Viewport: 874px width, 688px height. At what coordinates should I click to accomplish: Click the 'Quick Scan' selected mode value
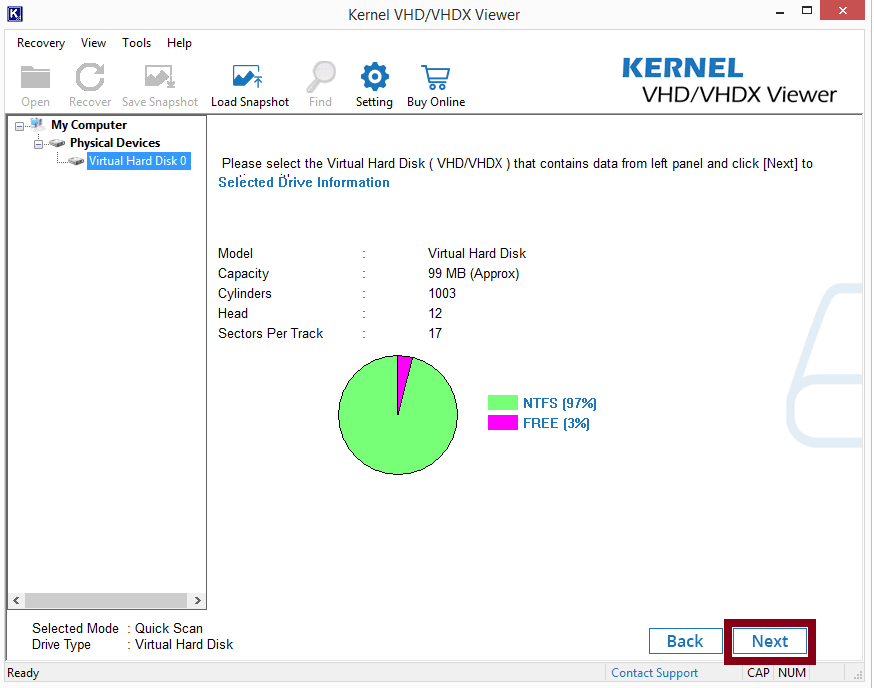(x=169, y=628)
